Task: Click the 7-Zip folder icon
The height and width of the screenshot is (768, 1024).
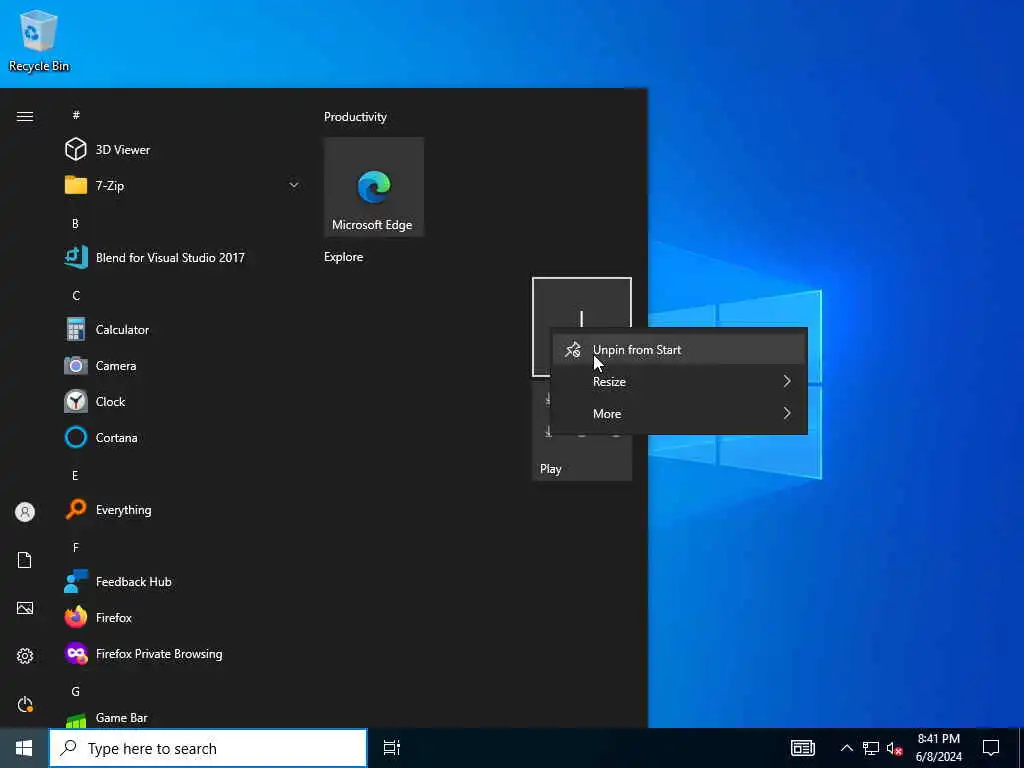Action: (x=76, y=185)
